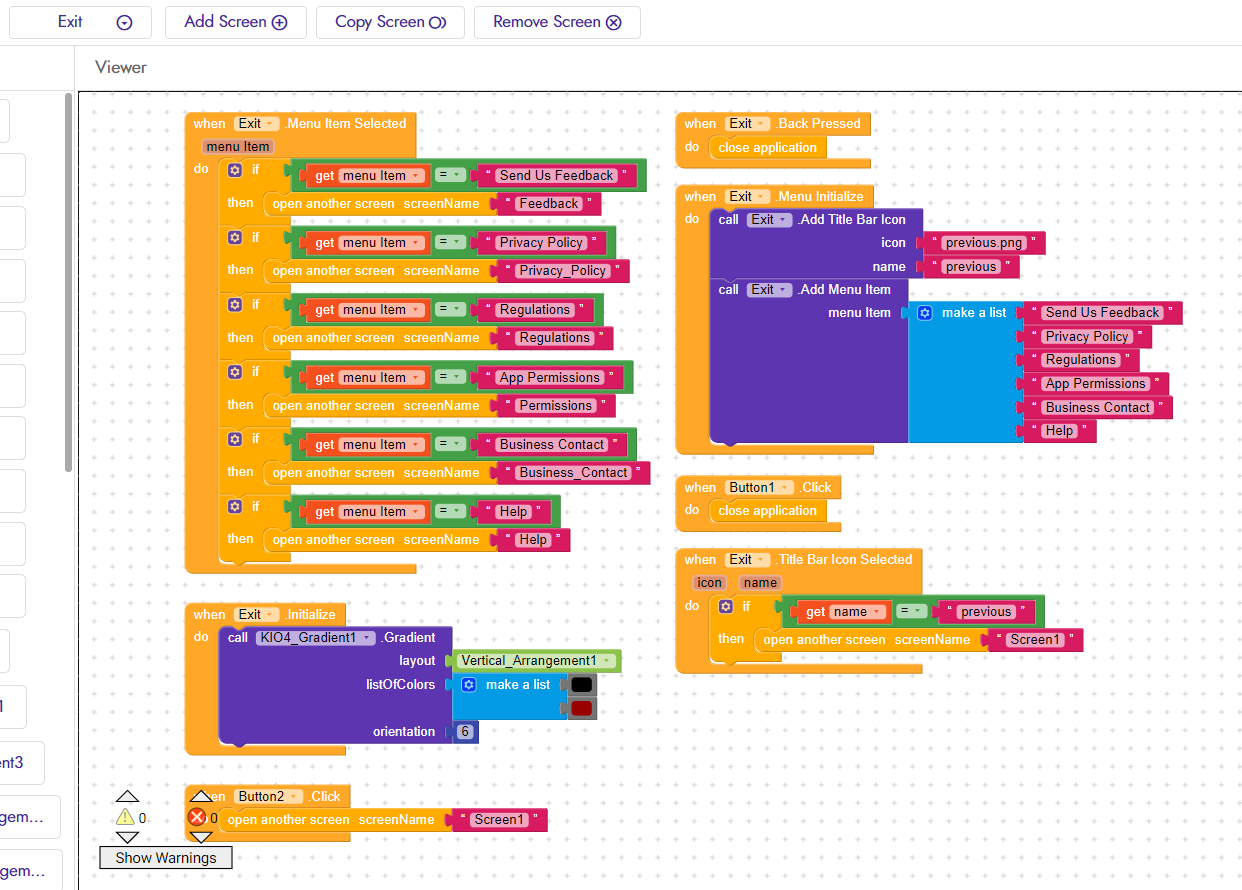The width and height of the screenshot is (1242, 890).
Task: Click the yellow warning triangle icon
Action: (126, 818)
